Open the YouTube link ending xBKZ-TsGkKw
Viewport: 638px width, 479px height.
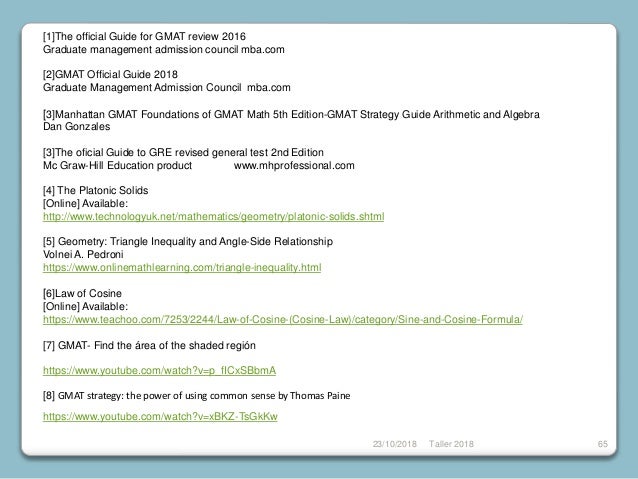pos(160,416)
